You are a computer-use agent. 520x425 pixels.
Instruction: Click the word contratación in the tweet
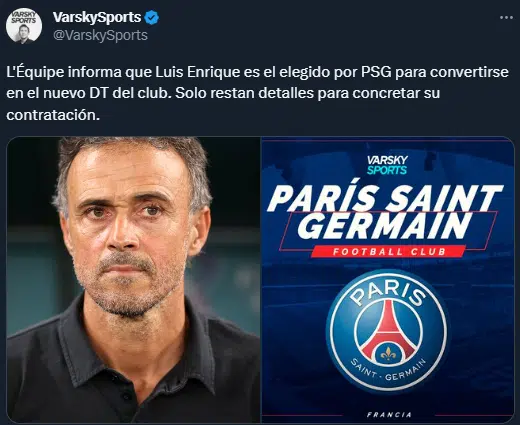pos(53,115)
